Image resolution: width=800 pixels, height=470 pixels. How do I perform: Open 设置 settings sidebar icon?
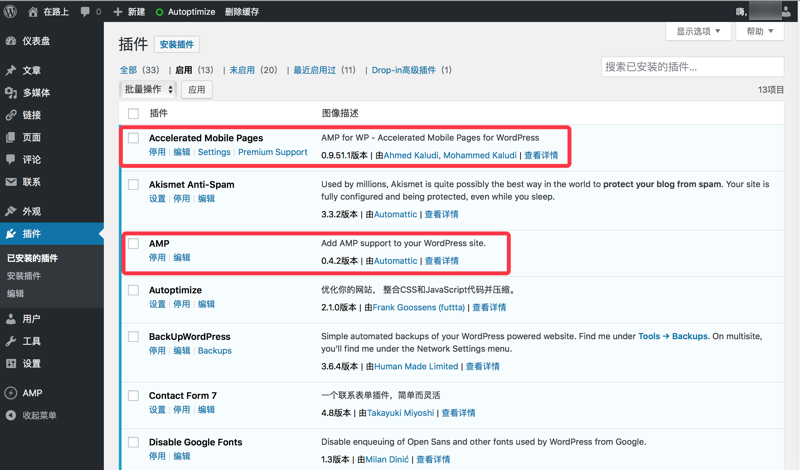pyautogui.click(x=11, y=363)
